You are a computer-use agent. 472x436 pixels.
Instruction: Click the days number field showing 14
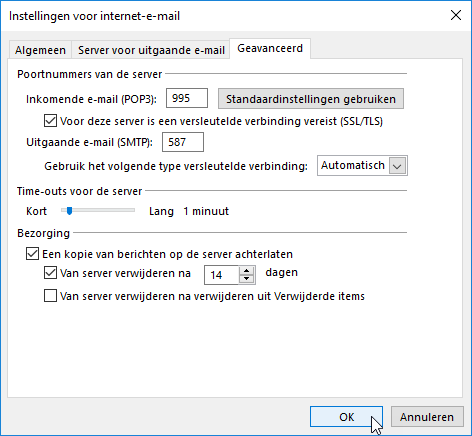point(222,275)
